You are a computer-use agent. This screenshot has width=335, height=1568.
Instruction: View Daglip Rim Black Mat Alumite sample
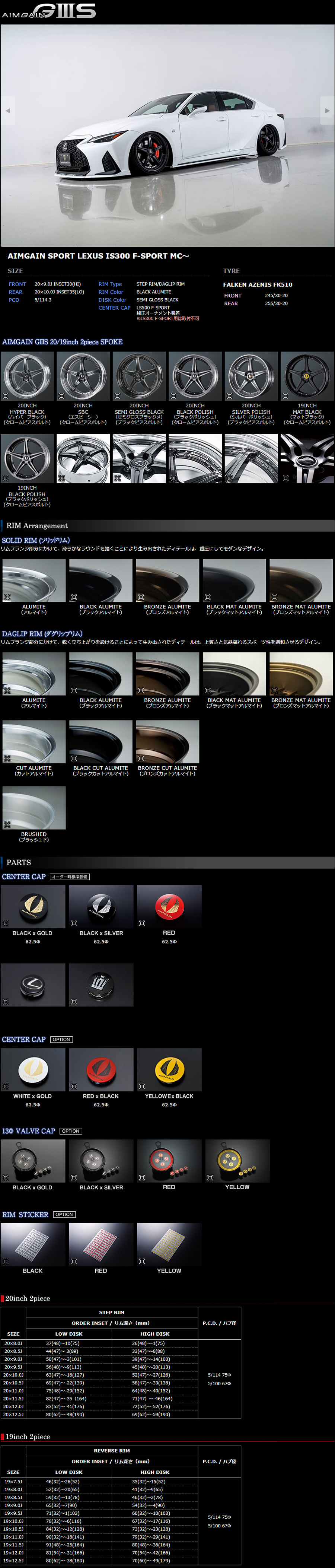(234, 674)
